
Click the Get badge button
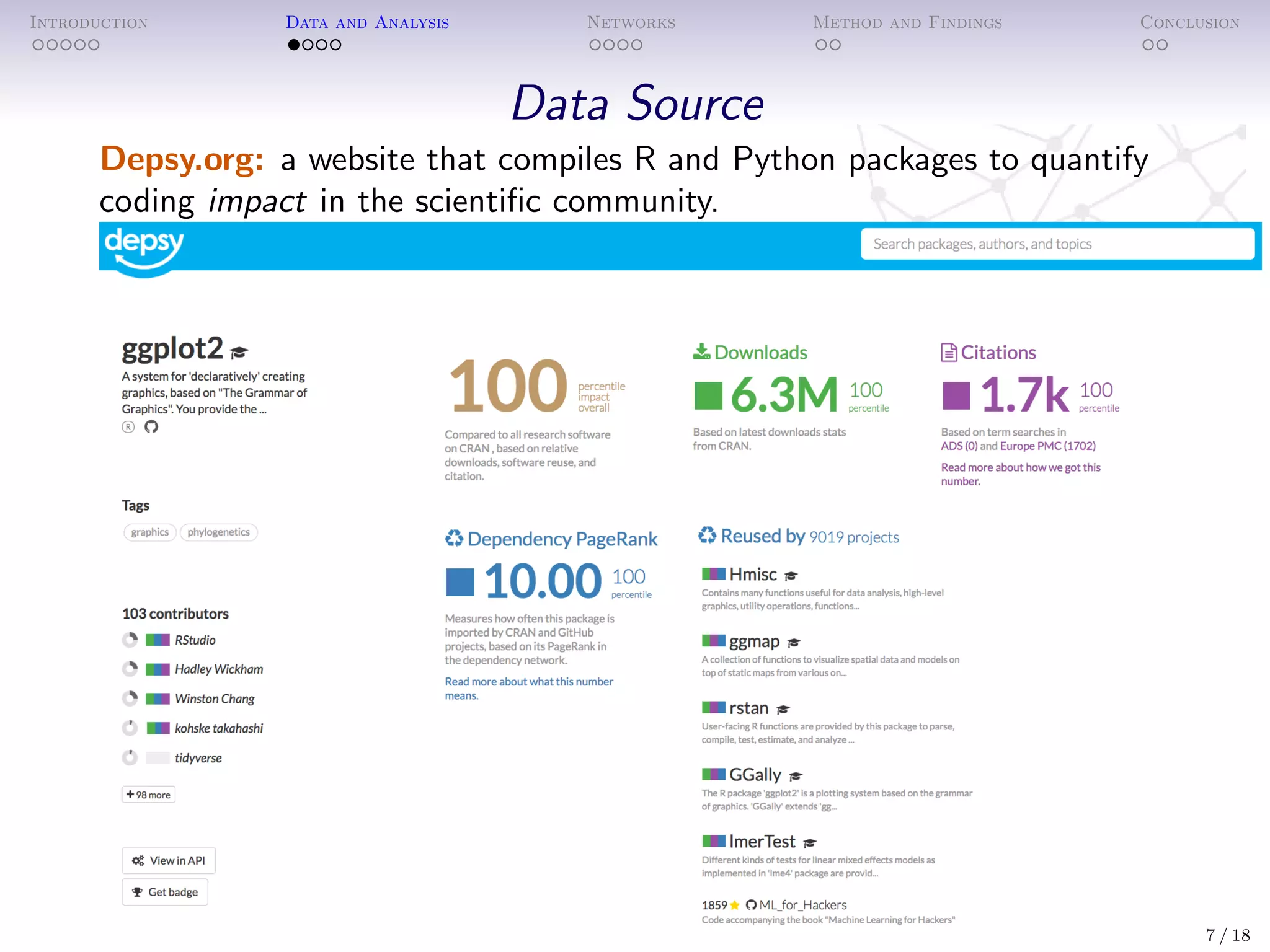pyautogui.click(x=165, y=892)
